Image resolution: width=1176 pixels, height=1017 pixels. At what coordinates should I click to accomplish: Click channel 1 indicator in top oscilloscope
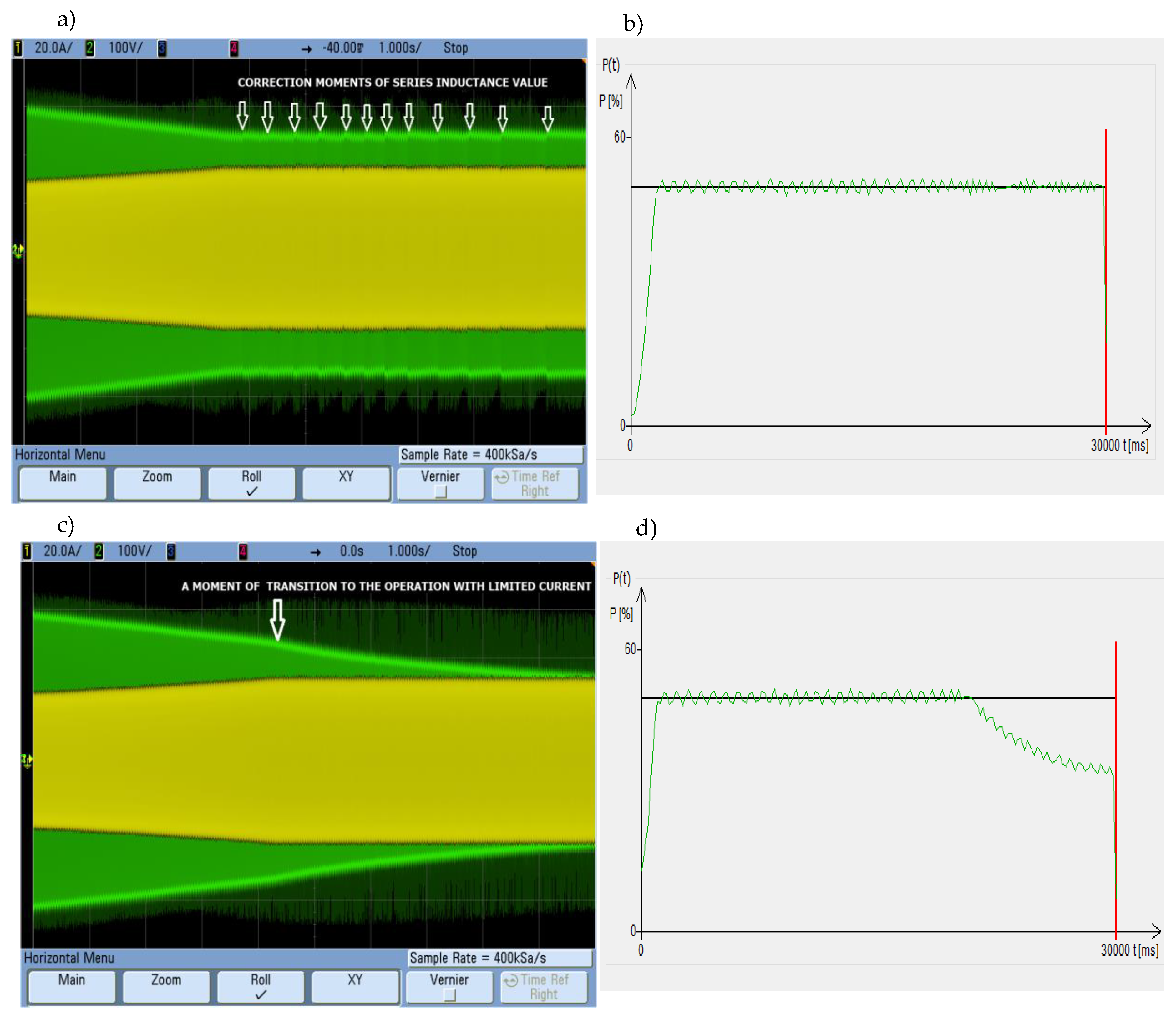click(18, 48)
